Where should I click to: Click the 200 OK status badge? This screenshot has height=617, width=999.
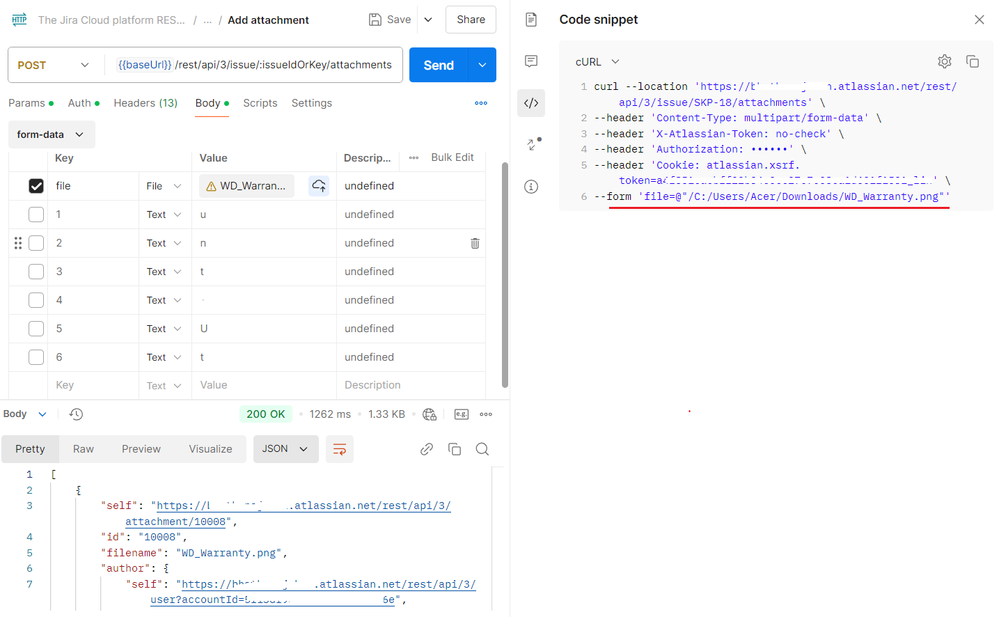[266, 414]
